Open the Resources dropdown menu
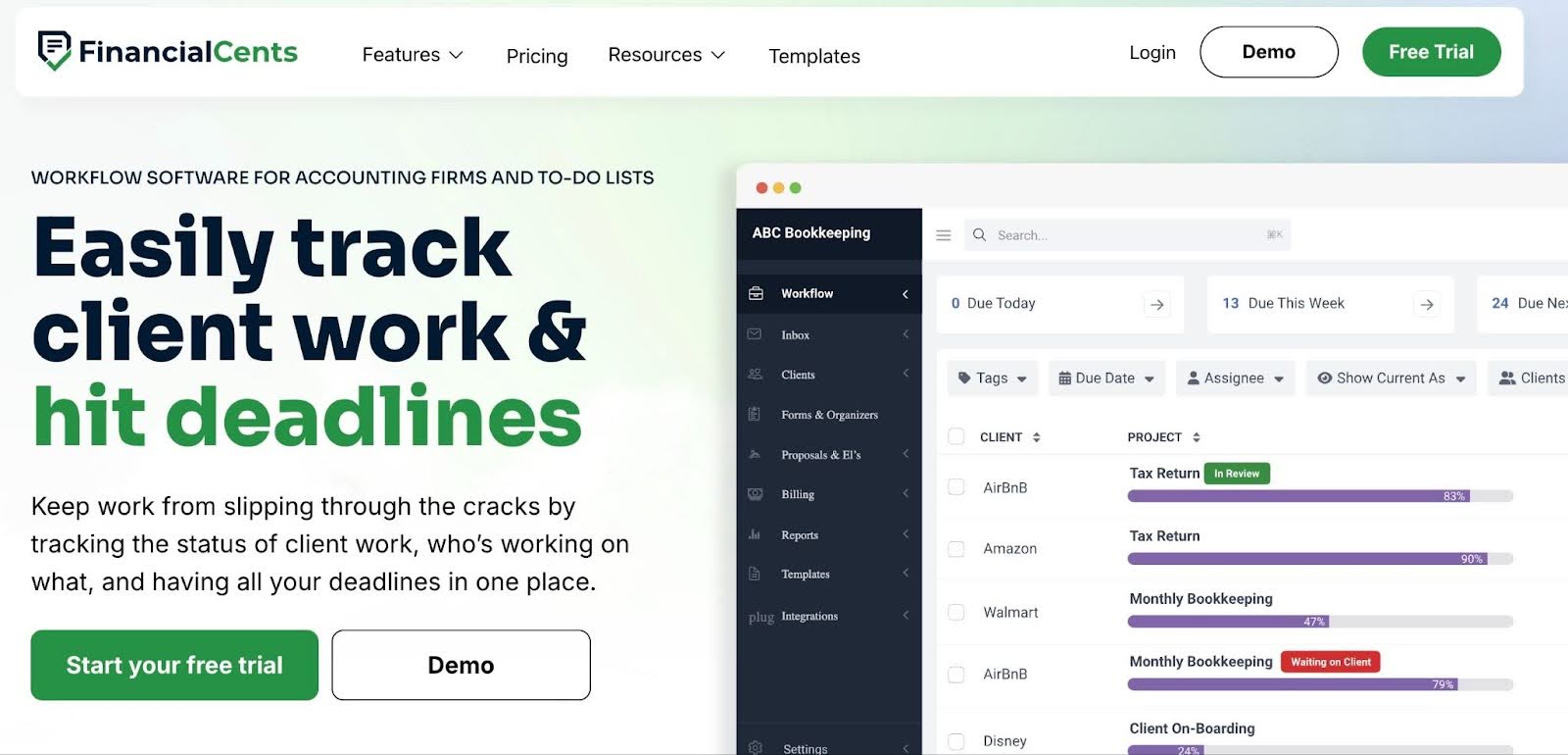1568x755 pixels. tap(666, 55)
